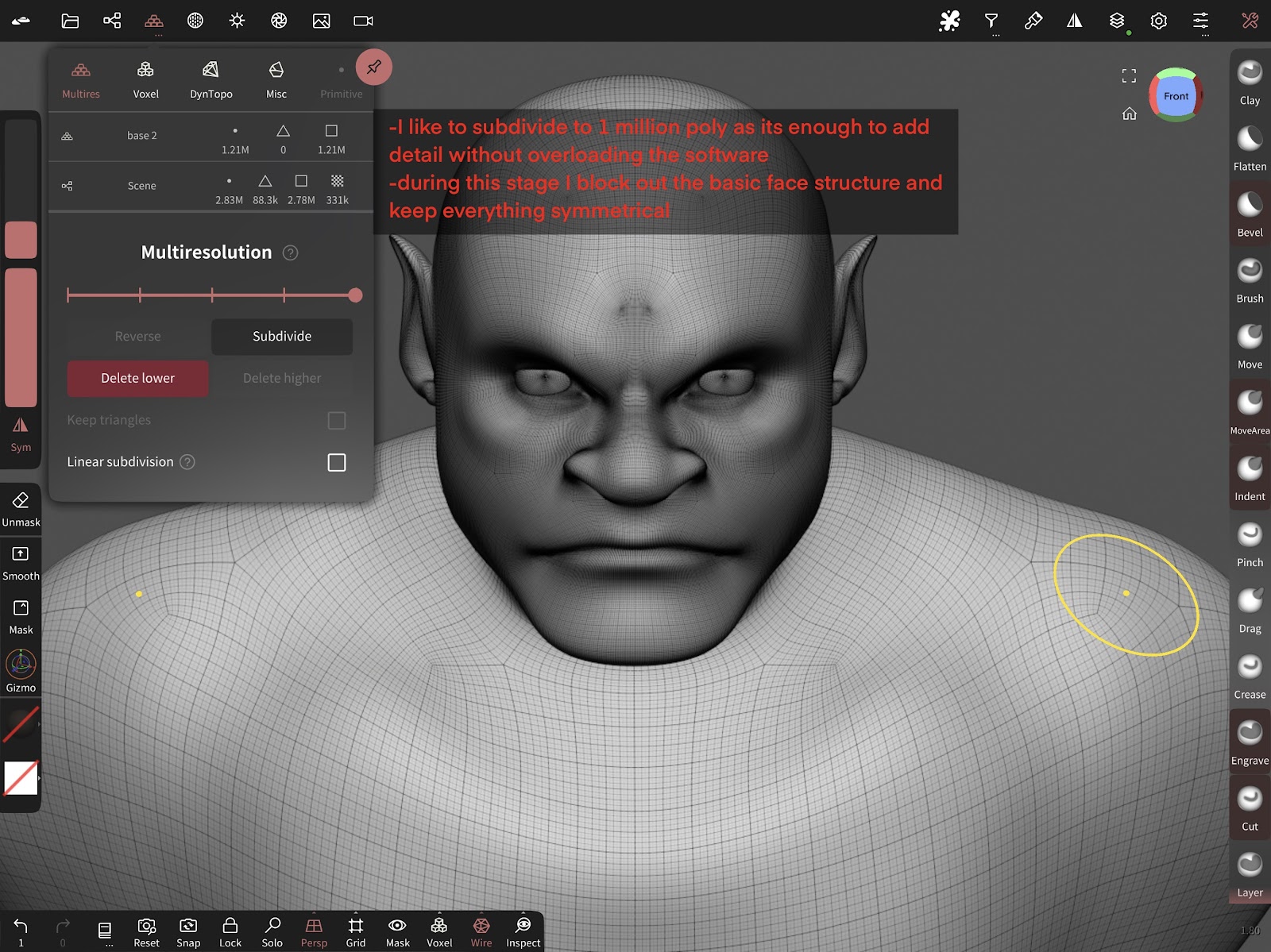Click the intensity slider on left sidebar
The height and width of the screenshot is (952, 1271).
[21, 337]
